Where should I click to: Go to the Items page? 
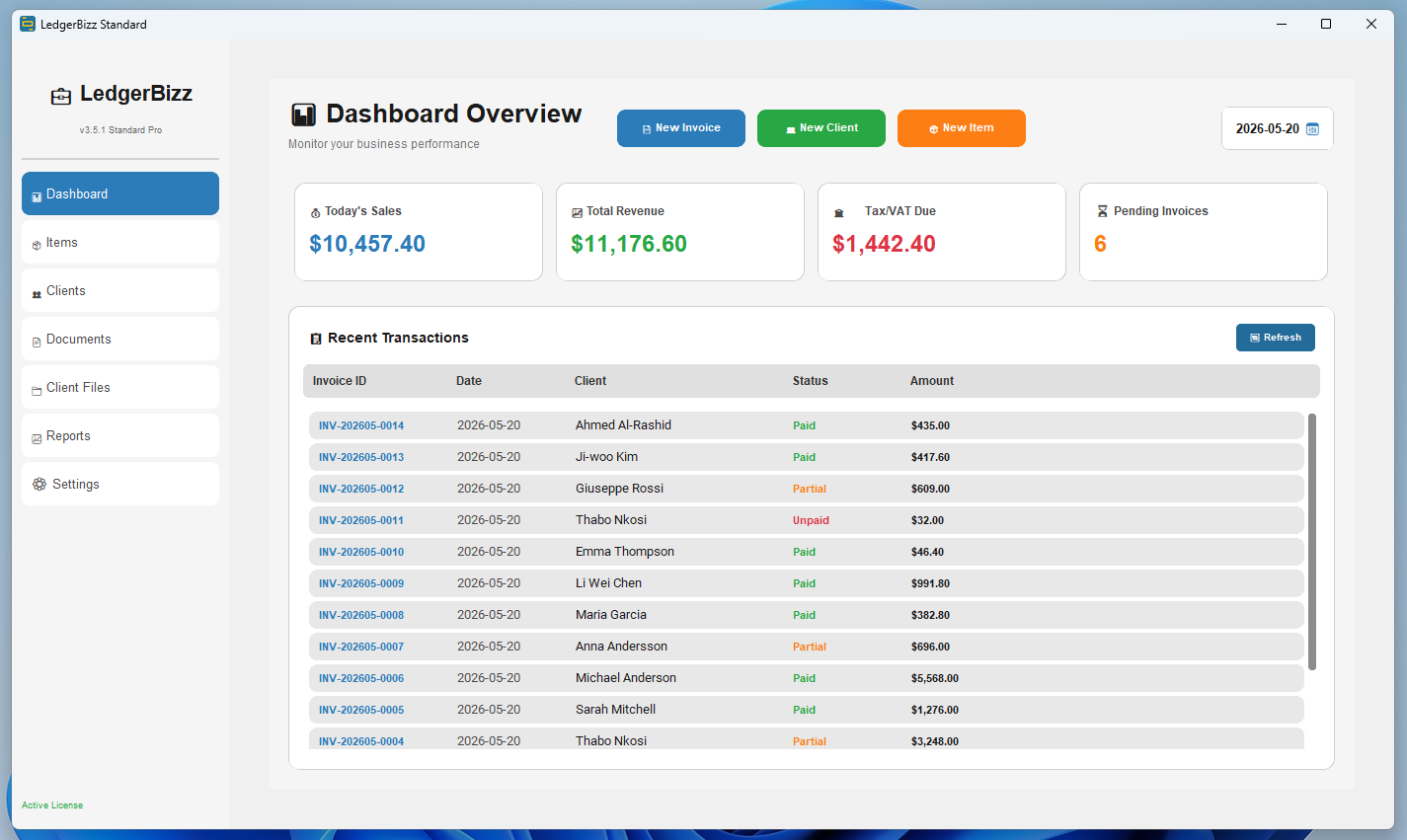[x=120, y=242]
